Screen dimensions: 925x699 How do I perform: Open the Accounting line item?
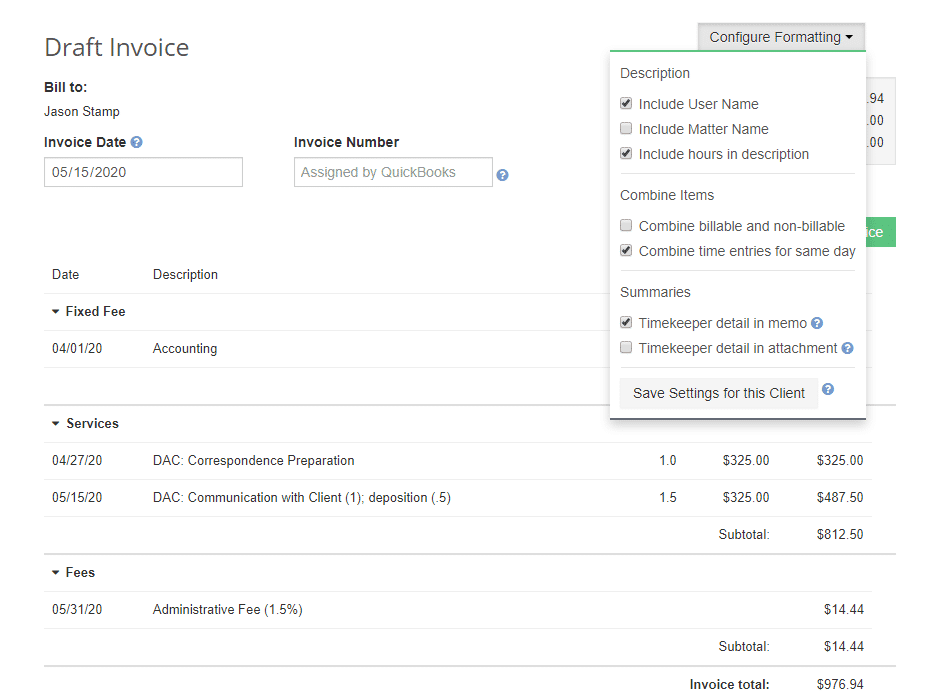click(183, 348)
